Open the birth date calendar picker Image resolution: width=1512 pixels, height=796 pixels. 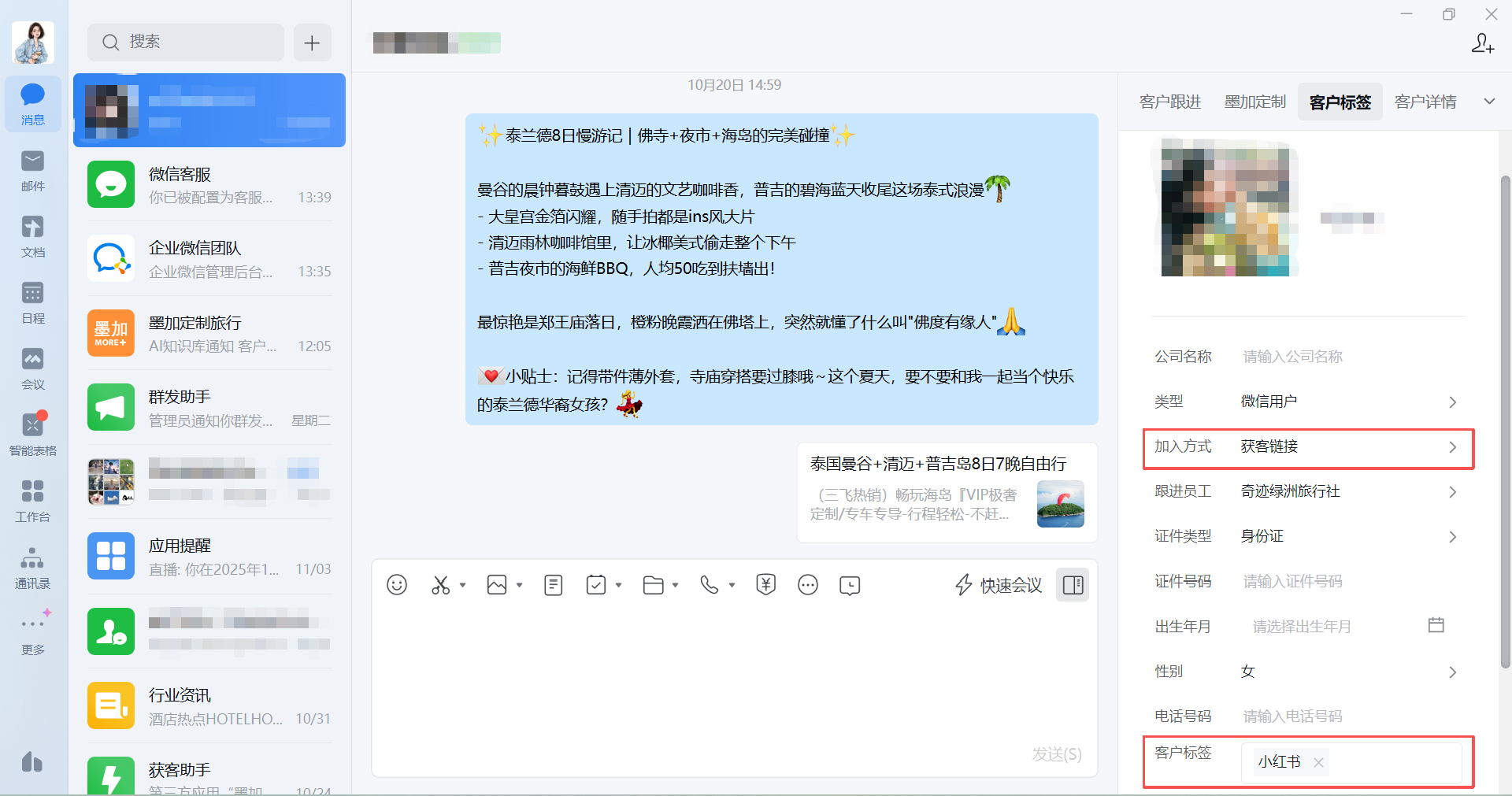pyautogui.click(x=1436, y=625)
